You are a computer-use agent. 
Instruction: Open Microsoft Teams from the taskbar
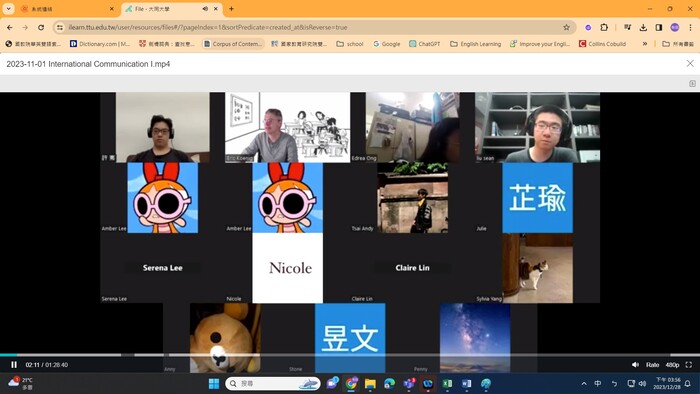pyautogui.click(x=408, y=383)
